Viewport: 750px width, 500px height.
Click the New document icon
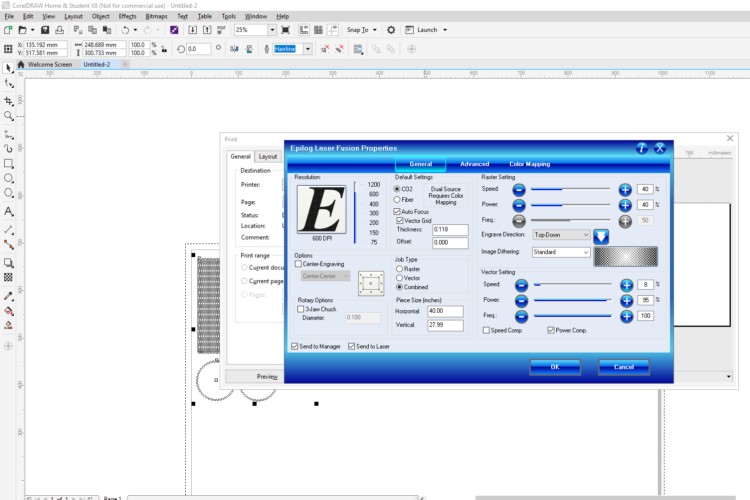(8, 30)
